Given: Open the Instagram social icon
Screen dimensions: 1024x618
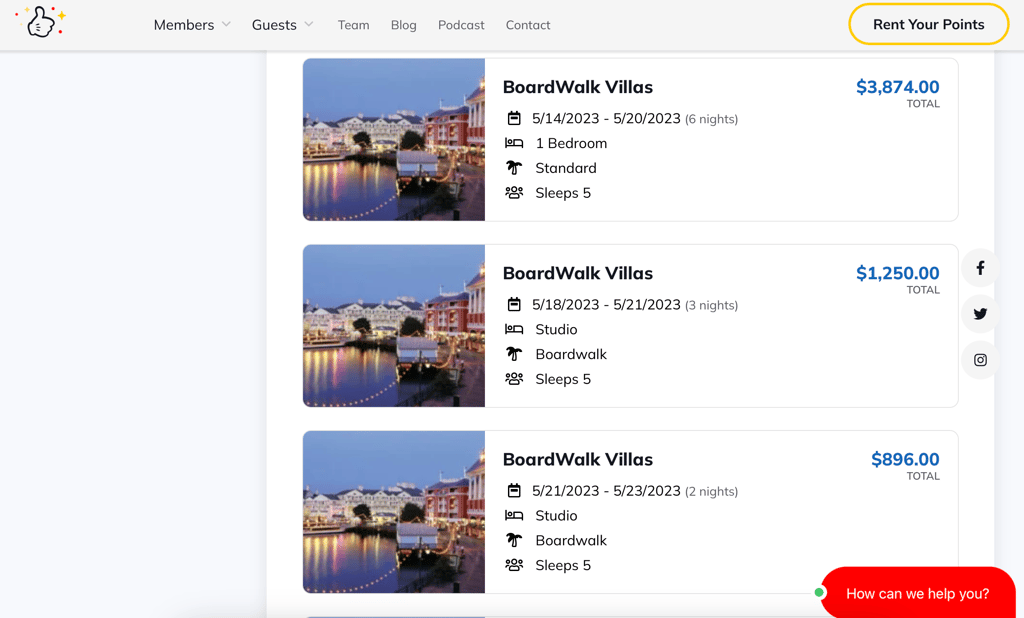Looking at the screenshot, I should (980, 360).
